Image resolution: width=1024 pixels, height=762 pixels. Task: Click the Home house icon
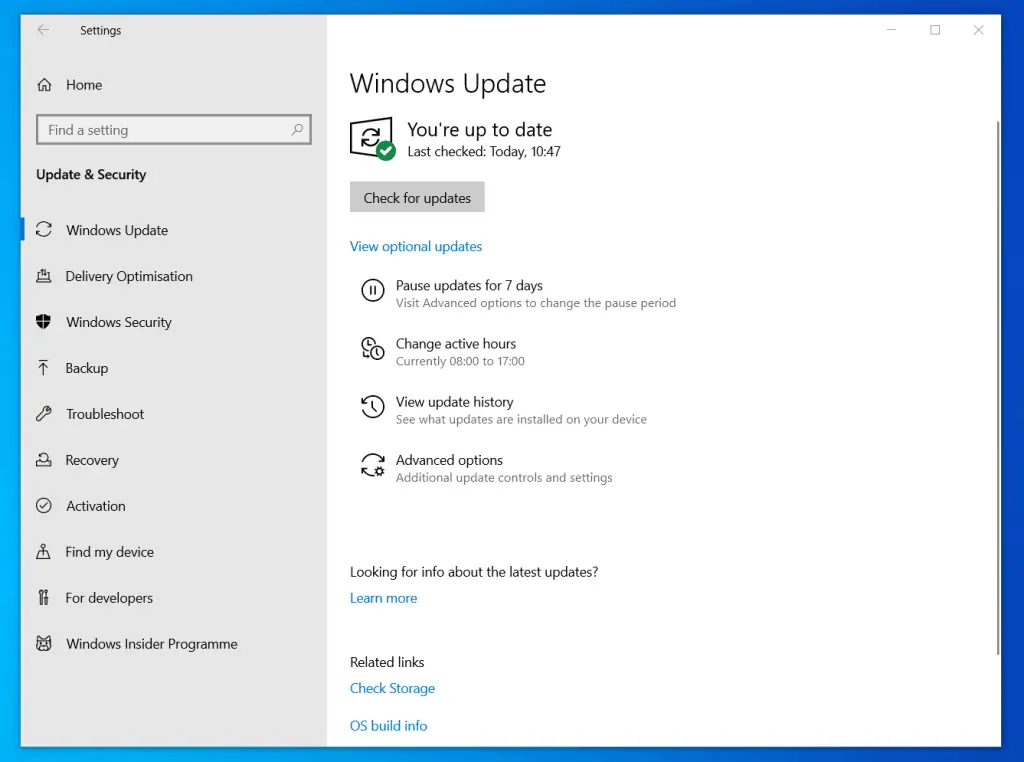[44, 85]
